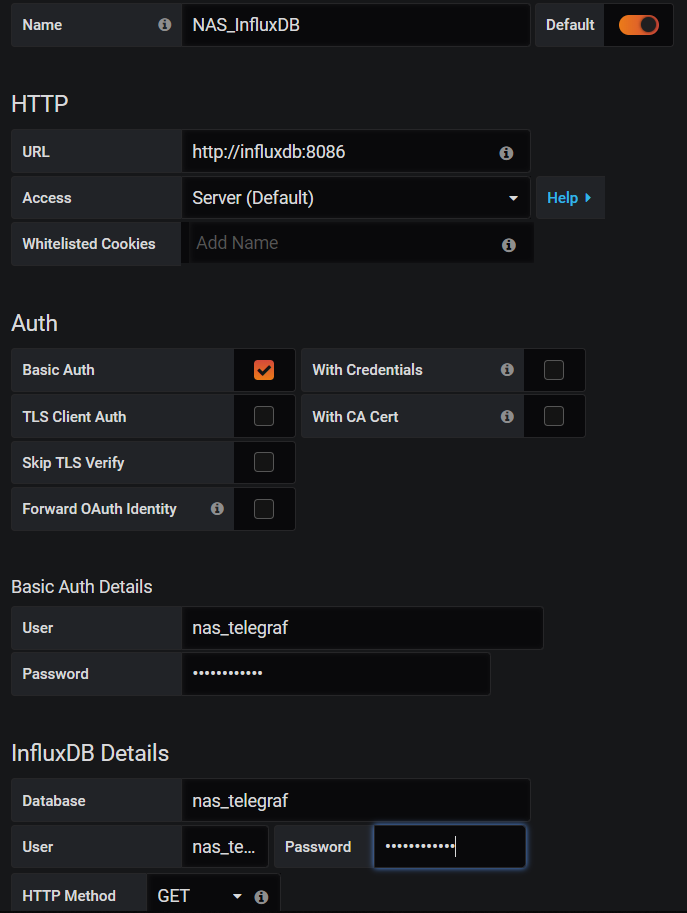Click the HTTP Method info icon

[262, 897]
